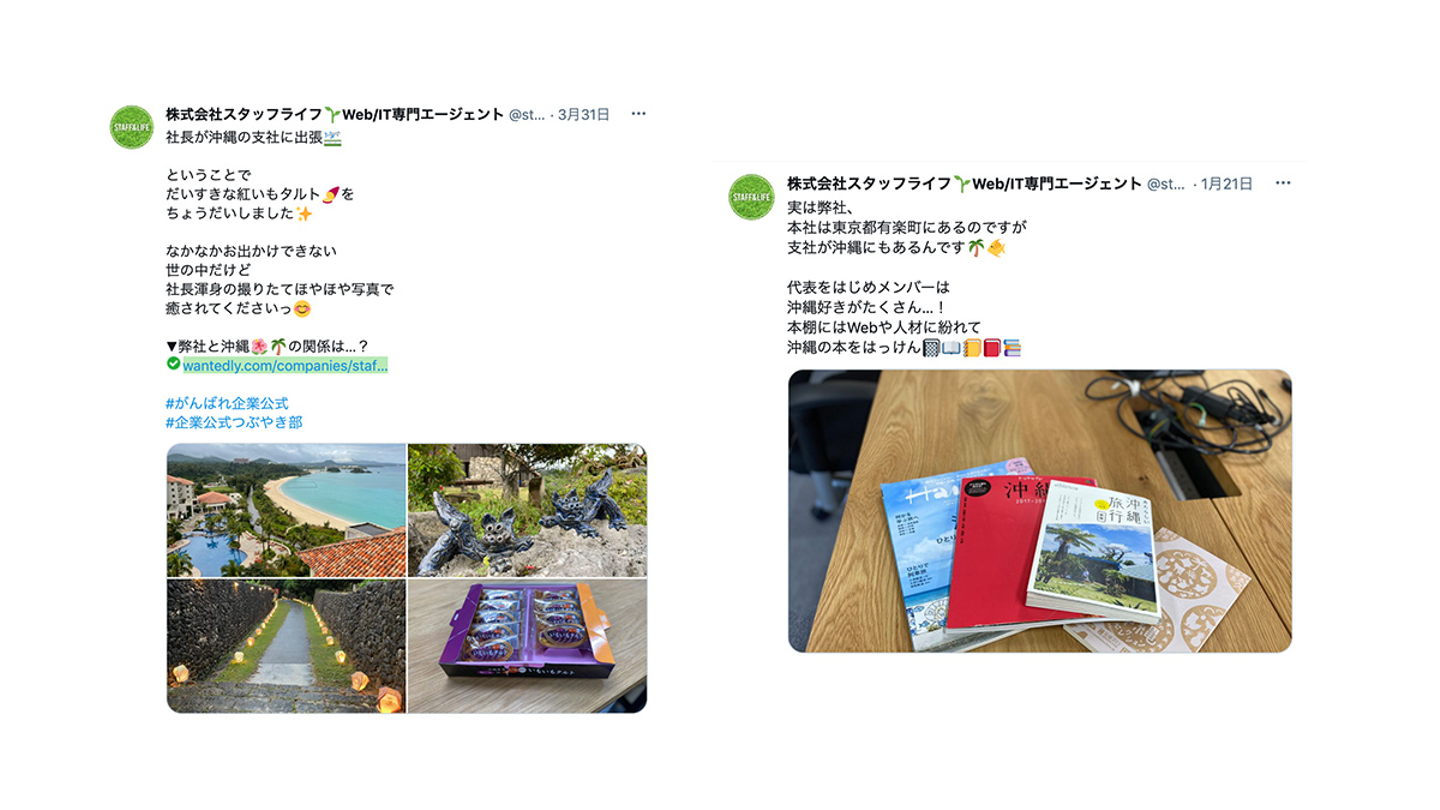Select the @st... handle on the right tweet
The width and height of the screenshot is (1440, 810).
coord(1167,184)
